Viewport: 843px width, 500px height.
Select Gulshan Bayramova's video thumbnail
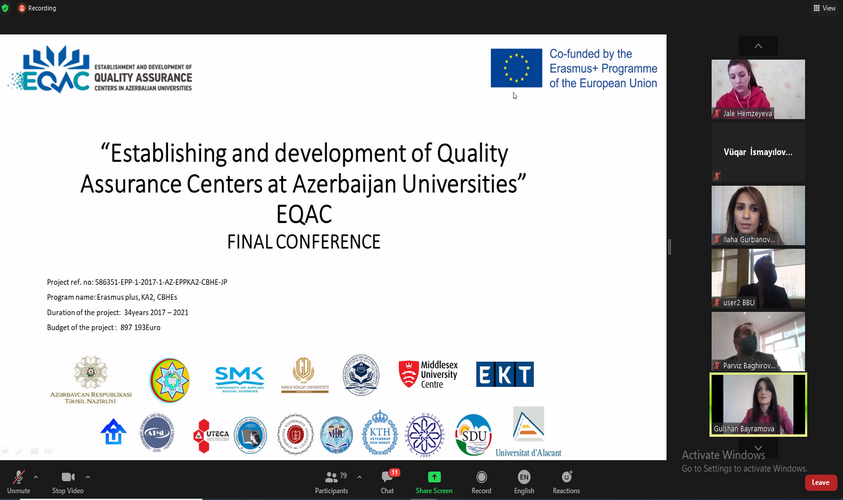click(x=757, y=404)
